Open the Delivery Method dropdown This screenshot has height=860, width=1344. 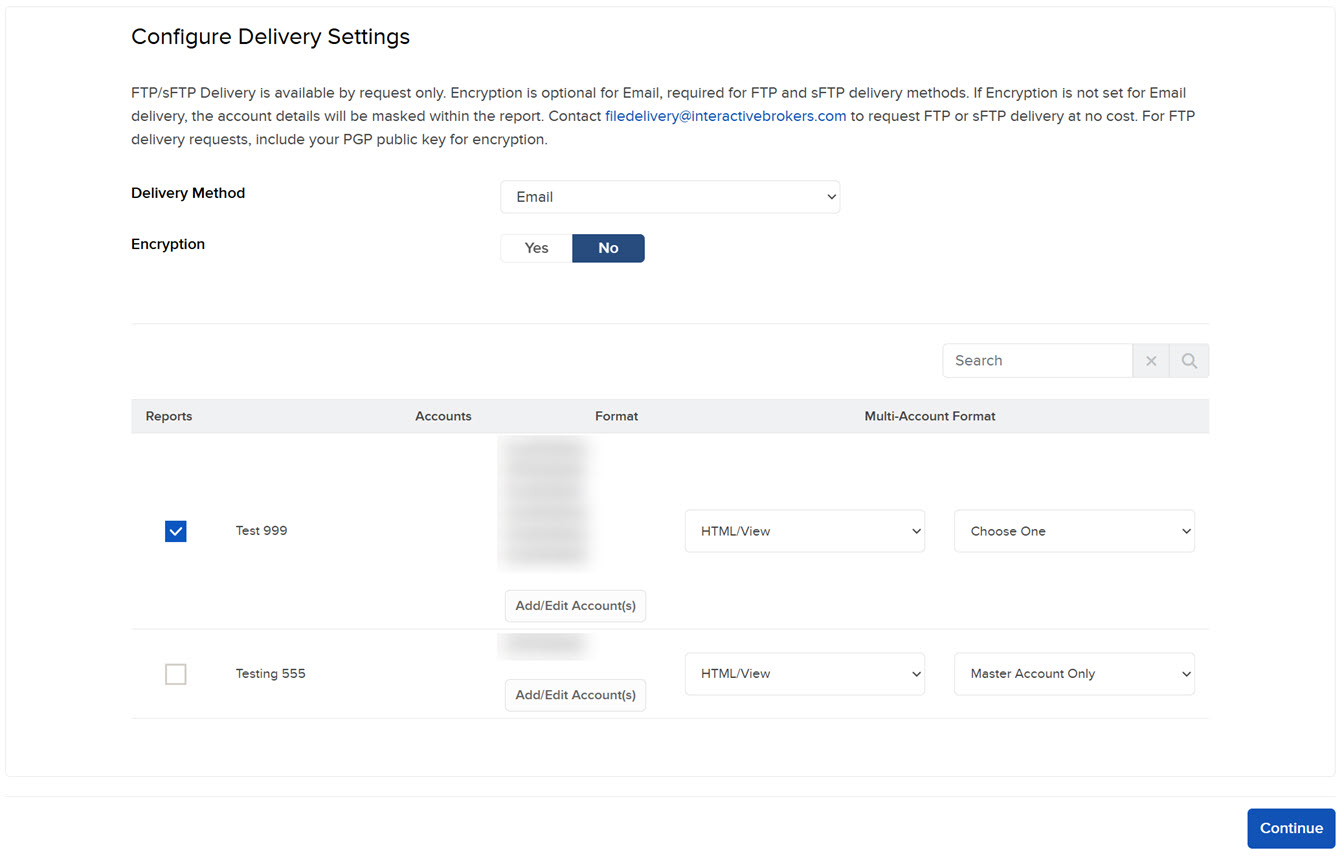pos(669,196)
